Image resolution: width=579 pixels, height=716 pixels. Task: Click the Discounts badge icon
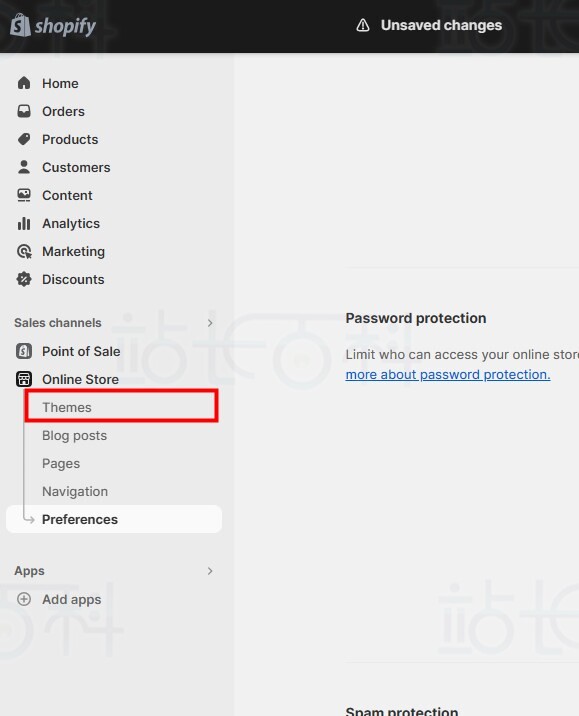tap(24, 279)
